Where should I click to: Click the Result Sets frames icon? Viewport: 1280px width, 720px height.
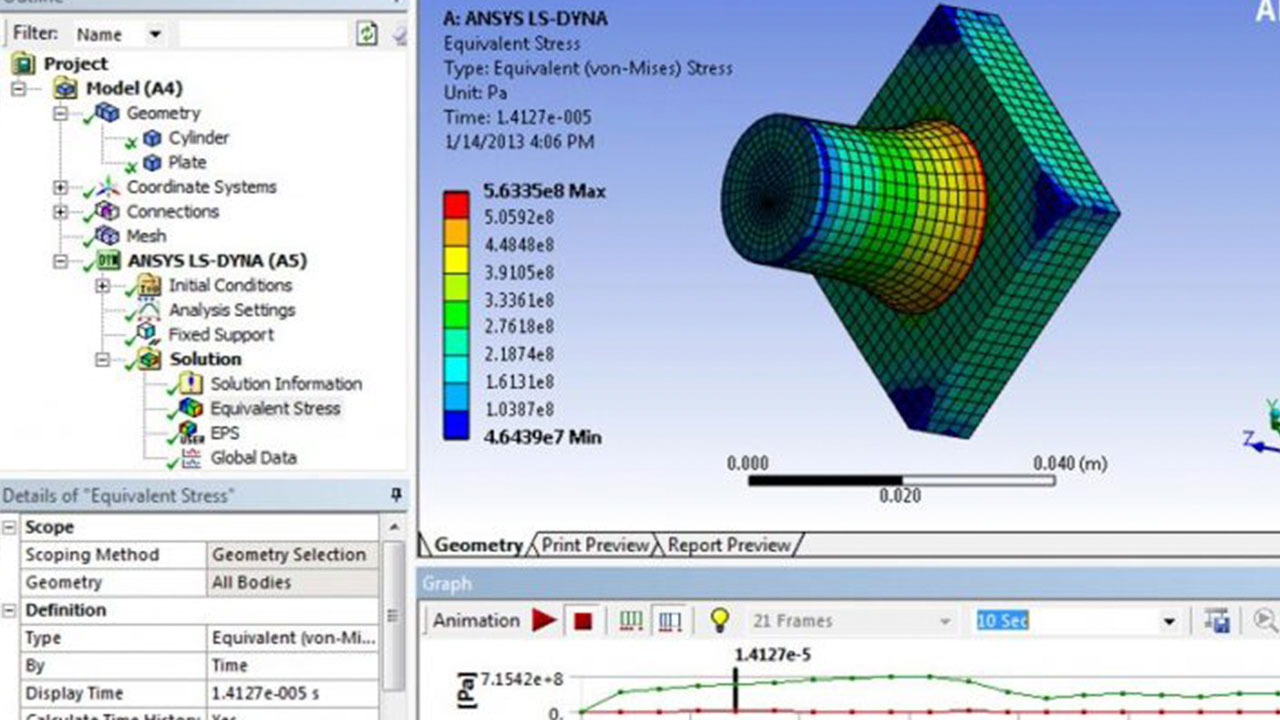(670, 621)
